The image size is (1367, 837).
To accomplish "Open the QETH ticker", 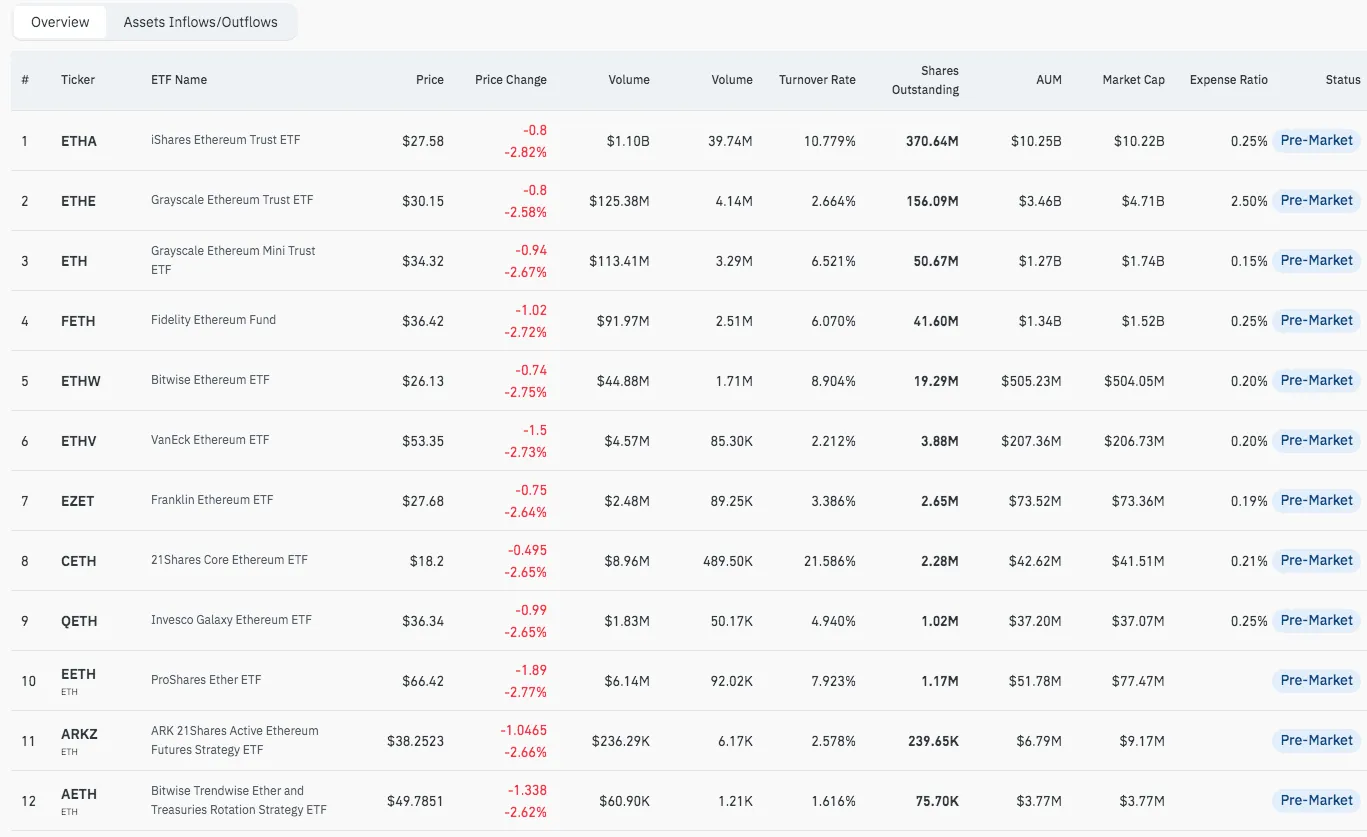I will pos(79,621).
